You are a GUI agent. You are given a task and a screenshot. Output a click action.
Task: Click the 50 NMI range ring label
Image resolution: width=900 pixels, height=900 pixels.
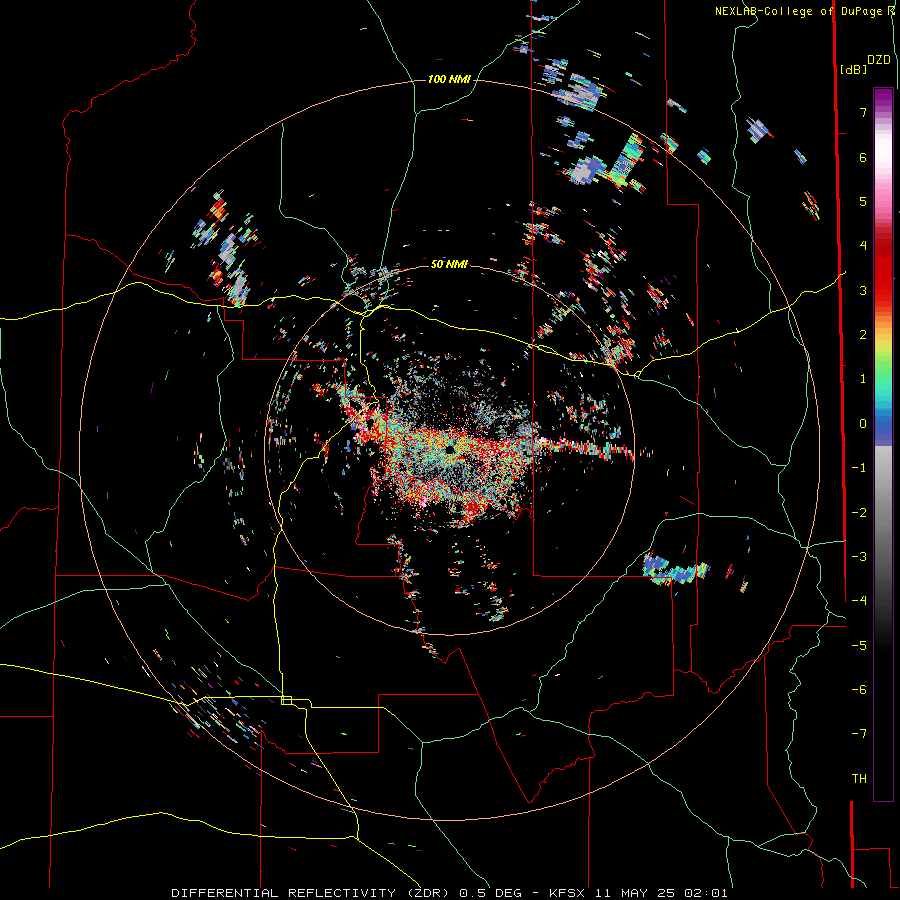click(x=449, y=264)
